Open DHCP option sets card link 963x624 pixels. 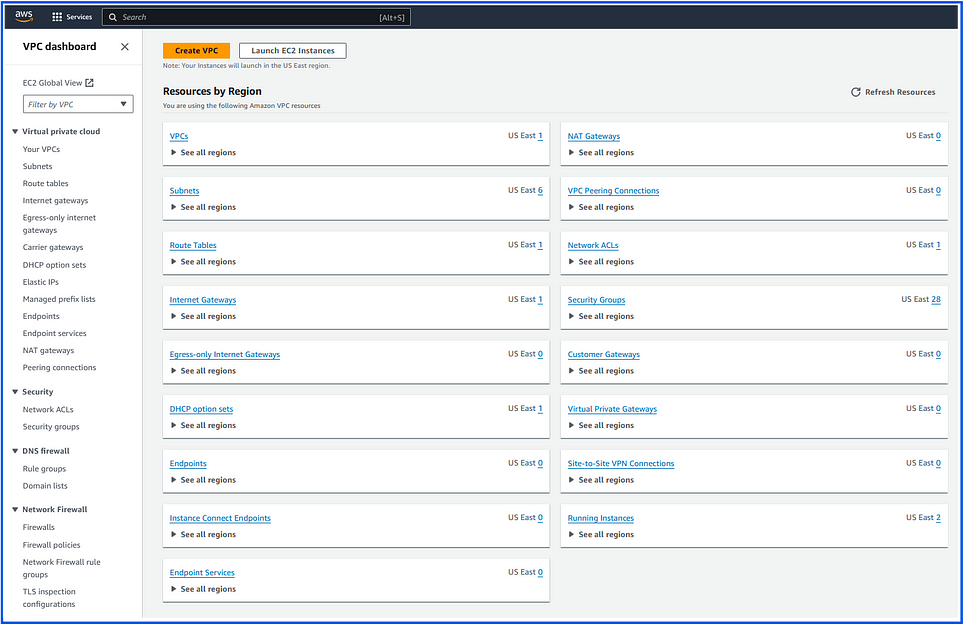tap(201, 409)
